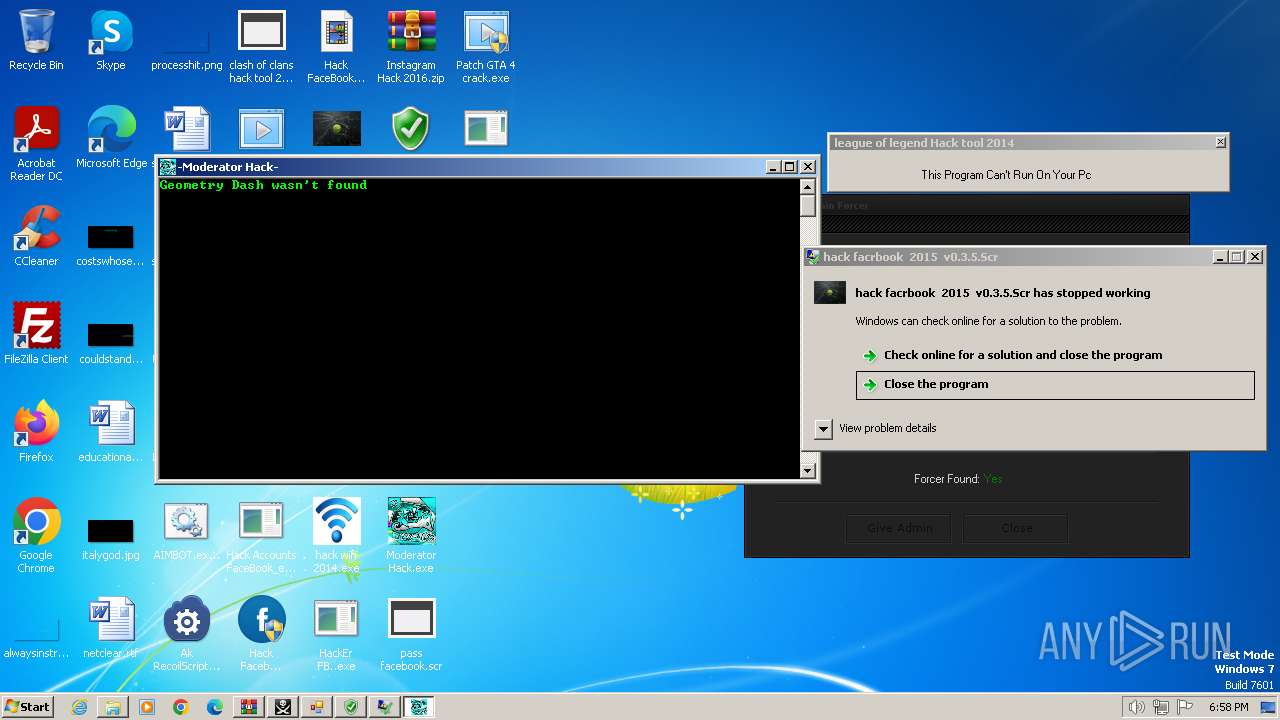The width and height of the screenshot is (1280, 720).
Task: Open Acrobat Reader DC shortcut
Action: (x=36, y=144)
